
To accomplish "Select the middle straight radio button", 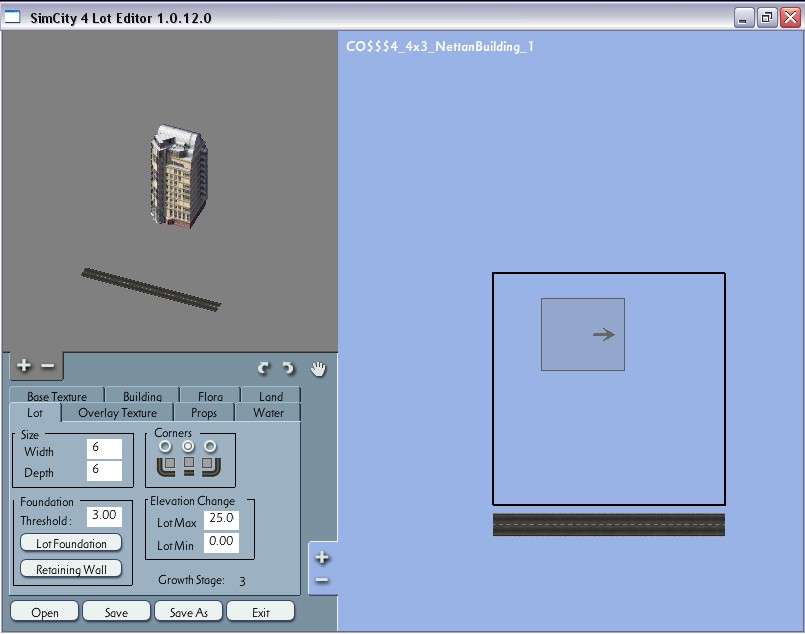I will (x=188, y=446).
